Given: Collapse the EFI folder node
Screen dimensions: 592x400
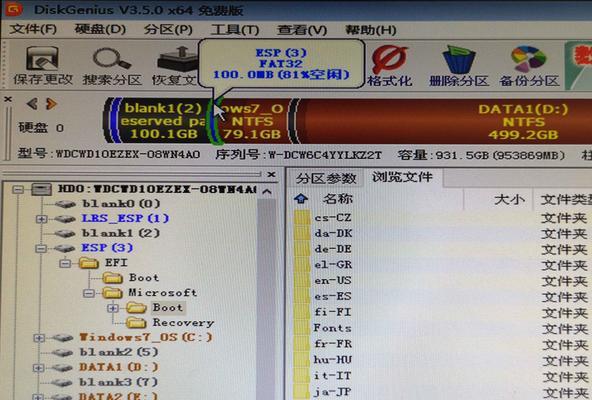Looking at the screenshot, I should pyautogui.click(x=65, y=263).
